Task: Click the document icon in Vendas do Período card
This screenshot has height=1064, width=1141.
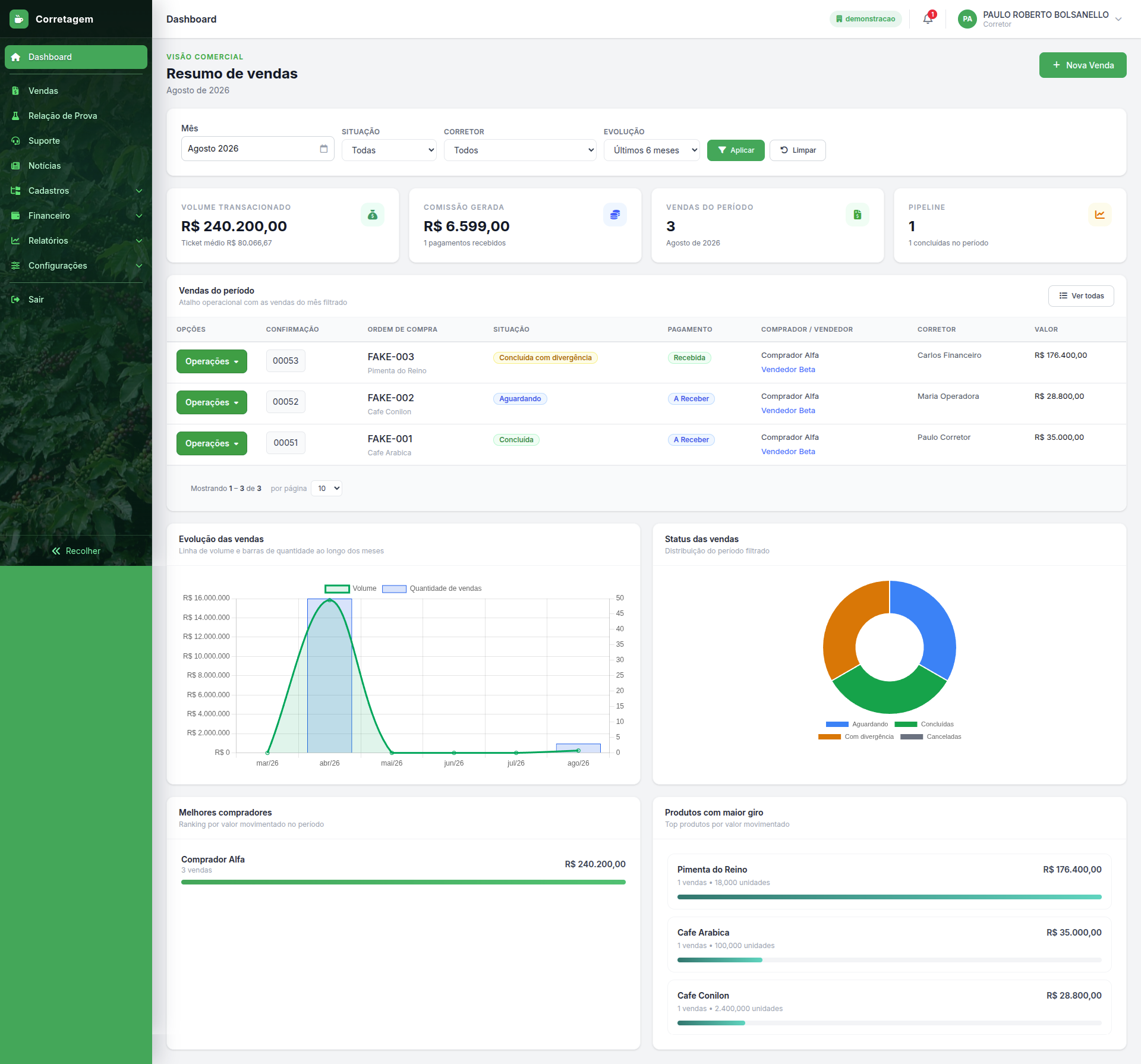Action: [858, 215]
